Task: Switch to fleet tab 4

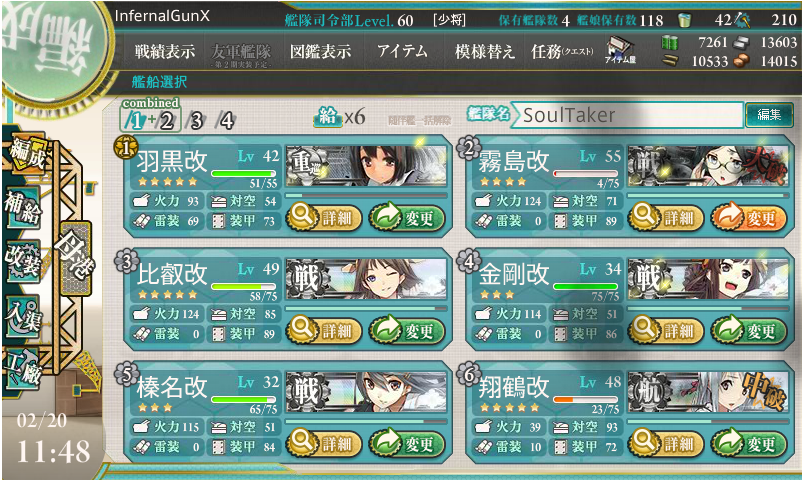Action: click(x=226, y=120)
